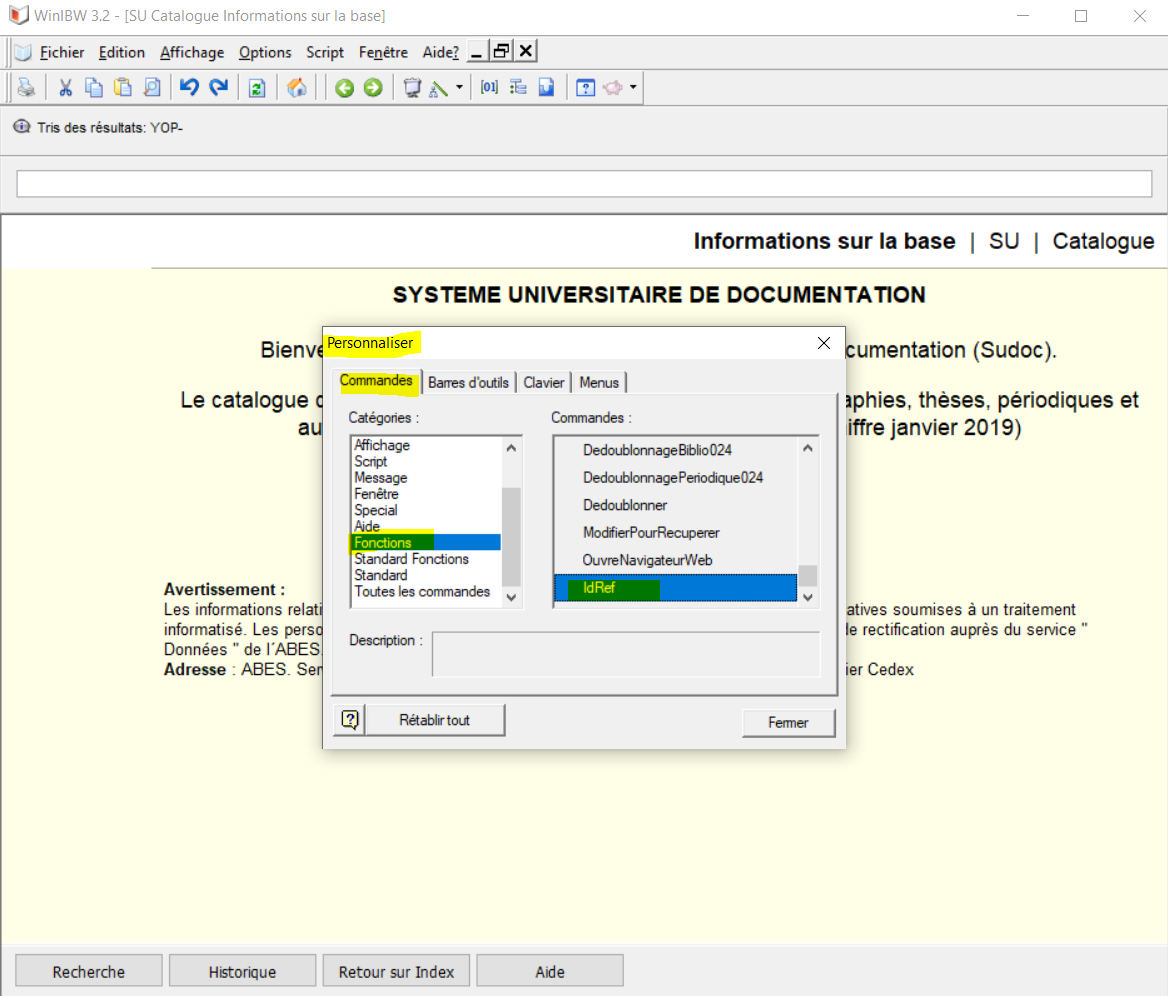Close the Personnaliser dialog with X
Screen dimensions: 1168x996
click(x=824, y=343)
